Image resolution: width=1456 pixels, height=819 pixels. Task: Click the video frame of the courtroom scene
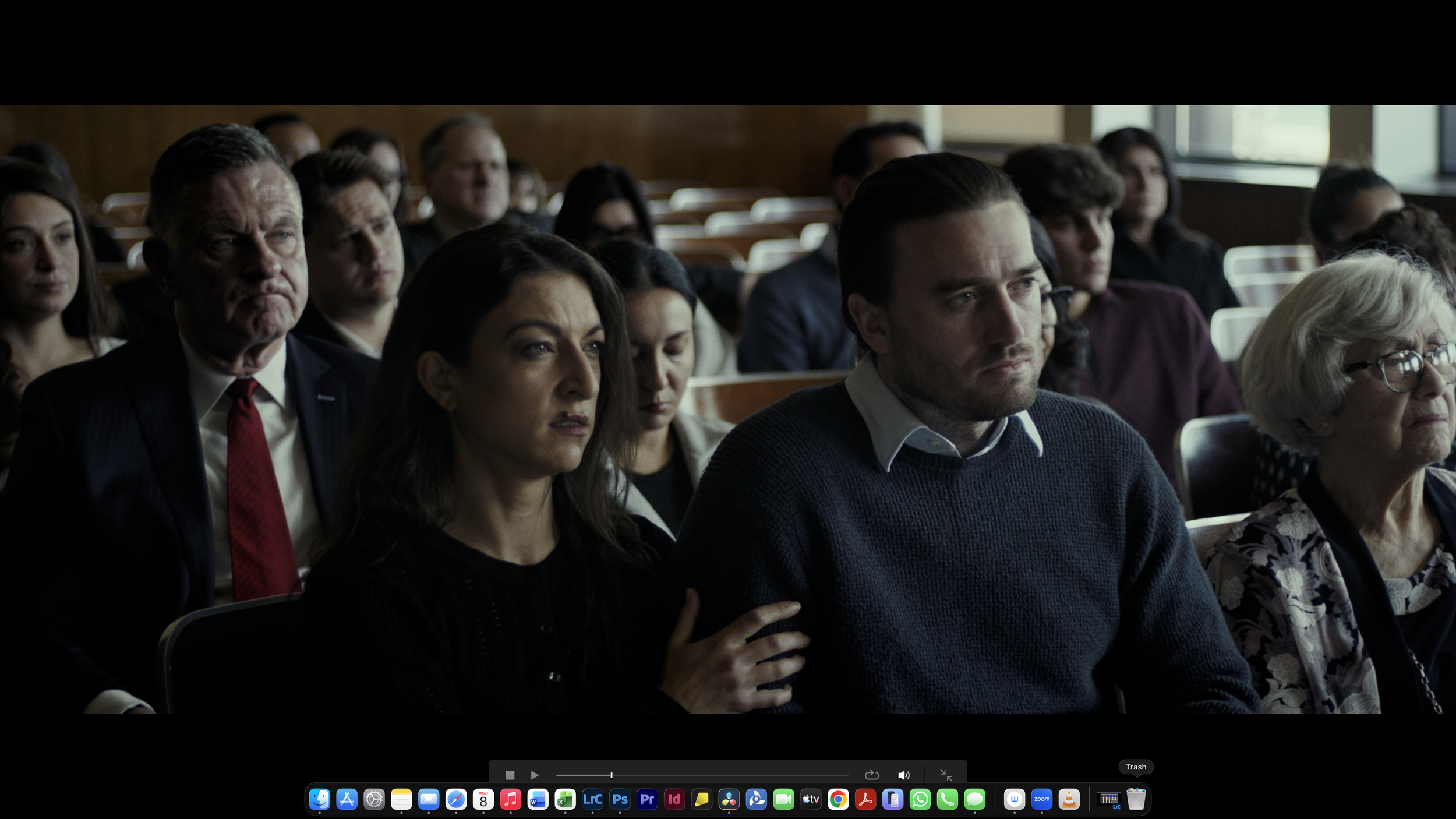[x=728, y=409]
